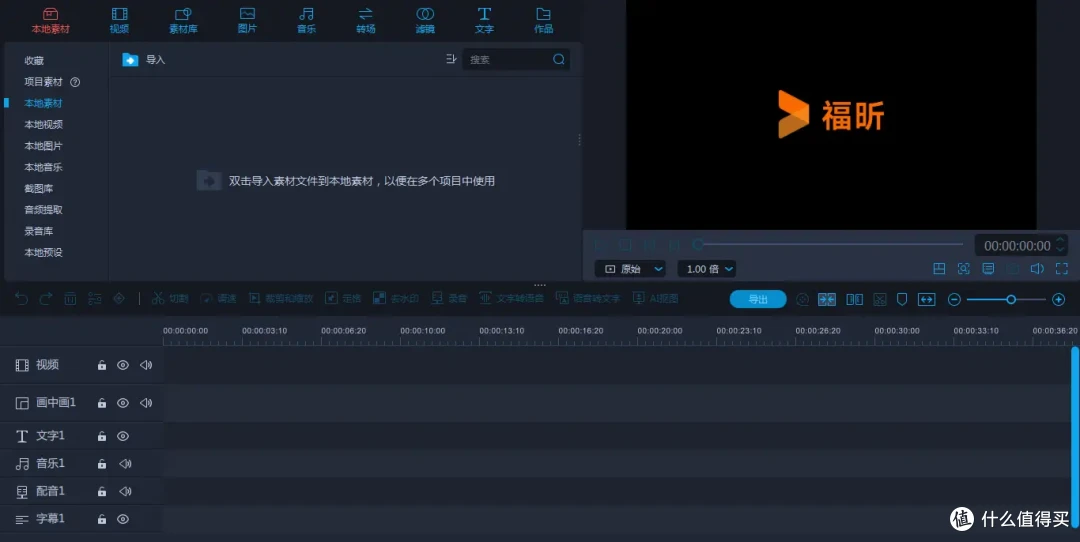Lock the 字幕1 track
The width and height of the screenshot is (1080, 542).
pos(102,519)
